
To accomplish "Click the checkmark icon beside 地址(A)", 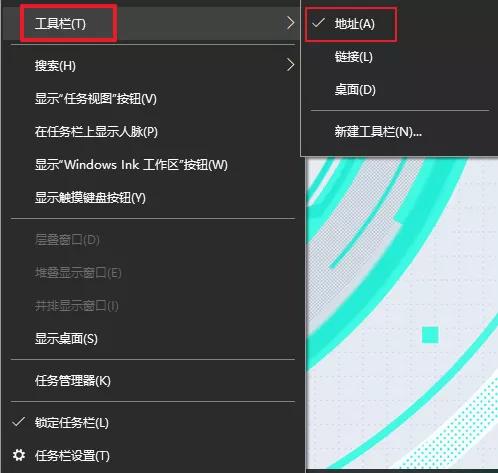I will point(318,23).
